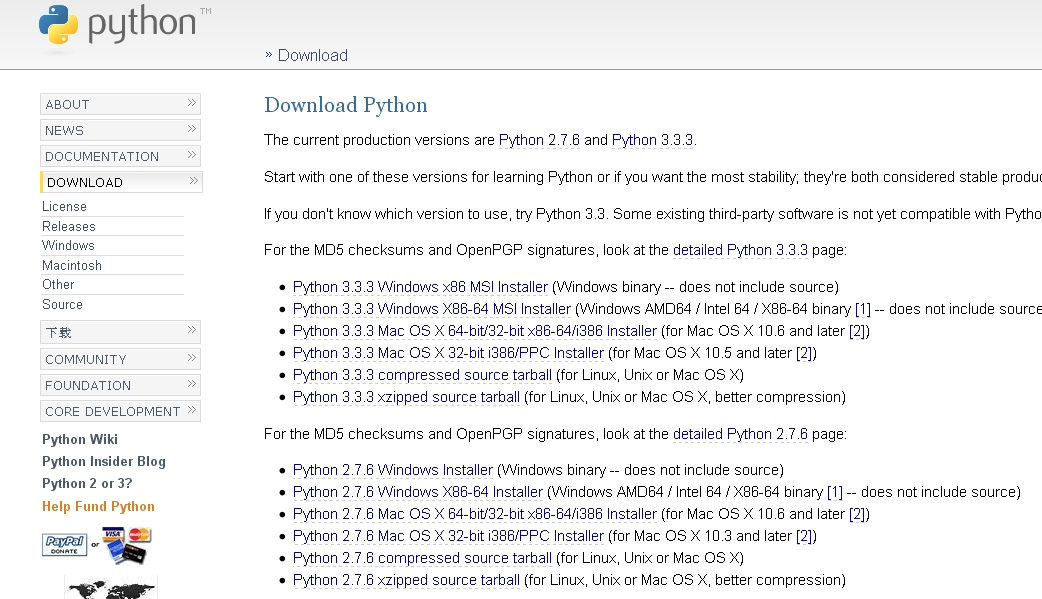This screenshot has width=1042, height=599.
Task: Download Python 2.7.6 xzipped source tarball
Action: coord(406,580)
